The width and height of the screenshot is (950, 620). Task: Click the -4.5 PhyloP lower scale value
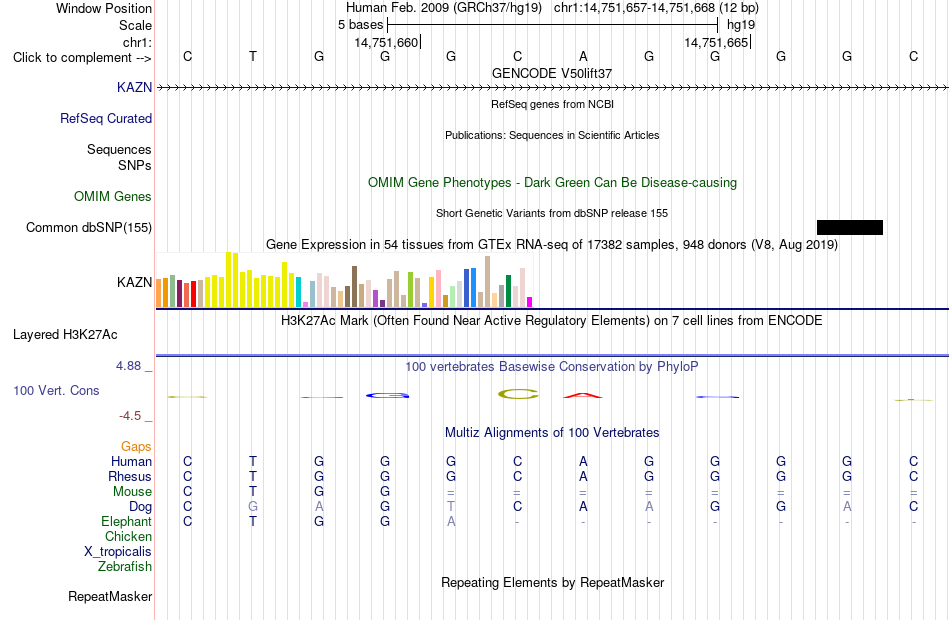[x=130, y=416]
